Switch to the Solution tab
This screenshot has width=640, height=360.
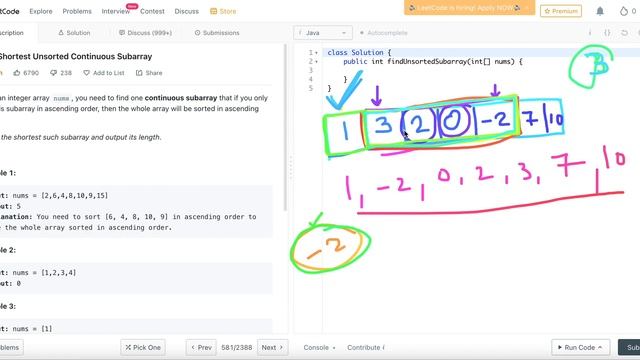coord(74,33)
